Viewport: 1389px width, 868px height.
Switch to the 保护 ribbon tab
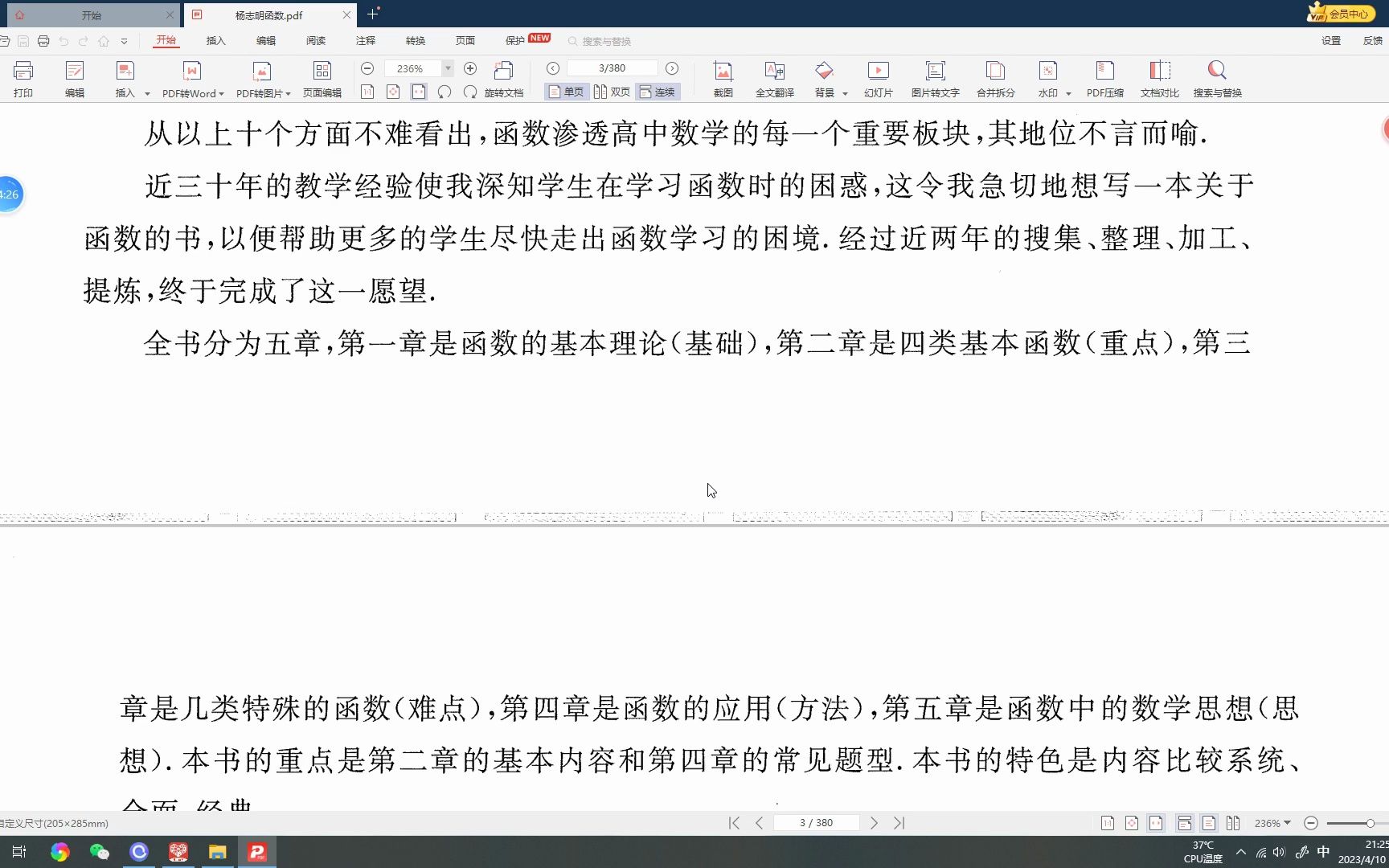[514, 40]
